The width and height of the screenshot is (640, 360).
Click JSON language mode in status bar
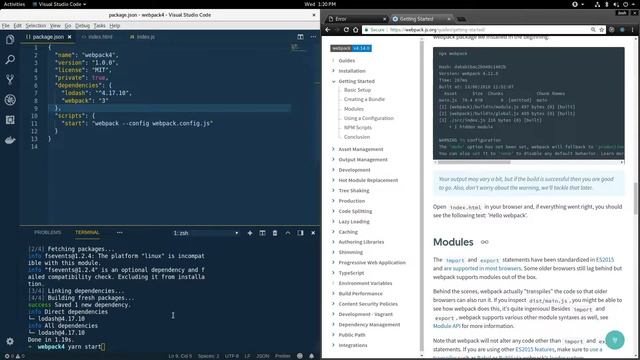[262, 356]
